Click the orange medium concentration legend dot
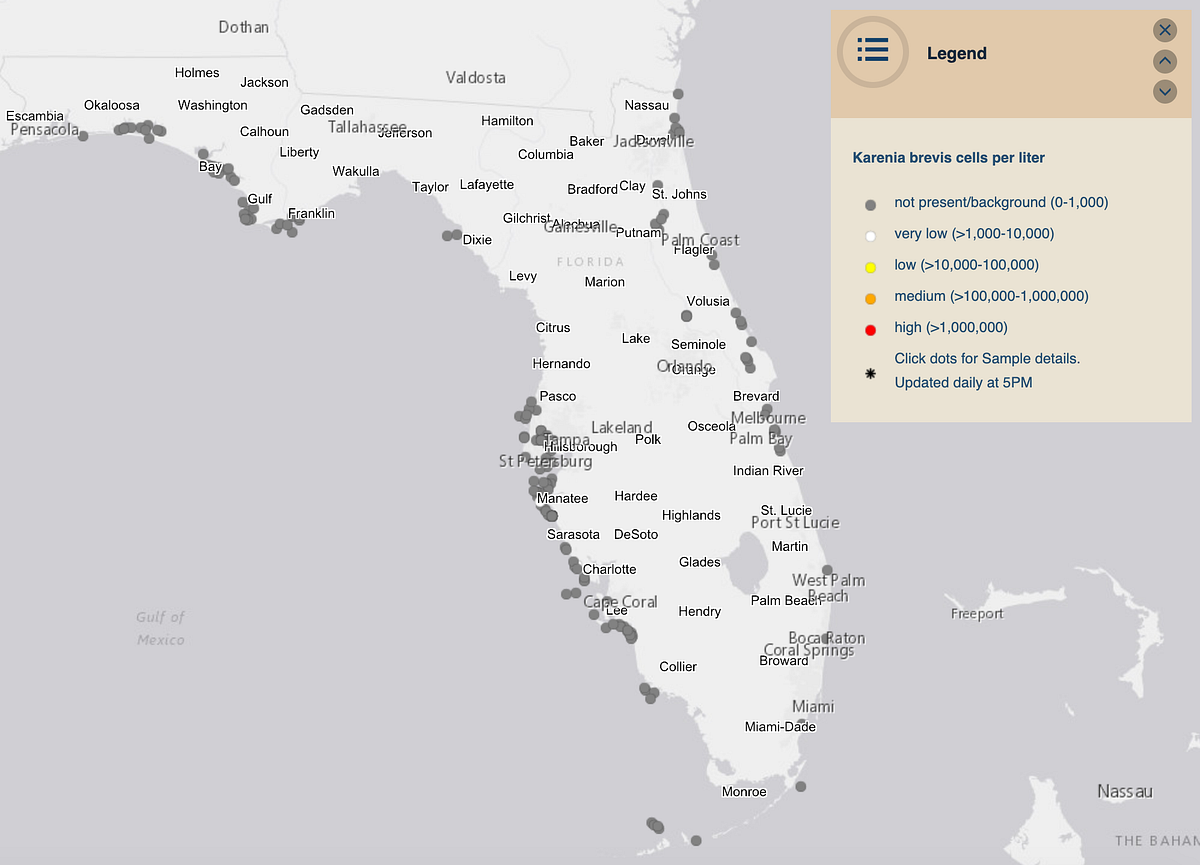The width and height of the screenshot is (1200, 865). click(x=871, y=297)
